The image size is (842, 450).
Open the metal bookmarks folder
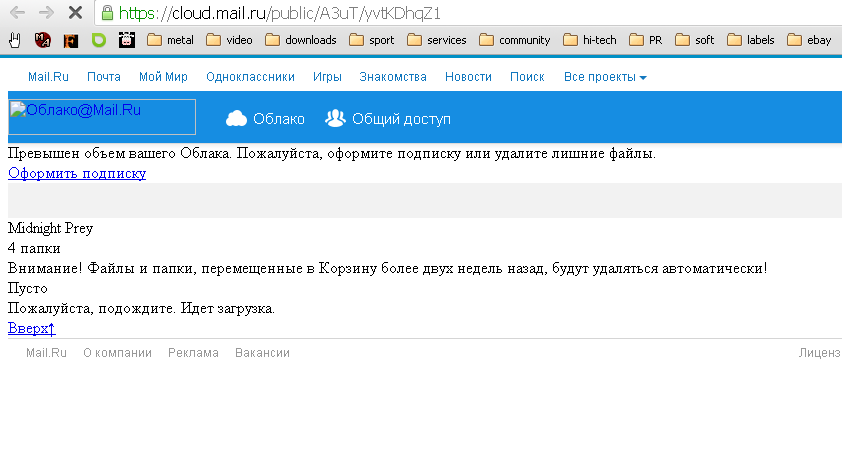(x=170, y=40)
